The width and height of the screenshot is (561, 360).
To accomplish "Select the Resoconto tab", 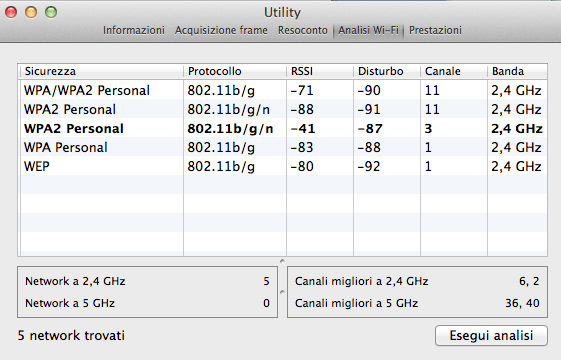I will coord(303,30).
